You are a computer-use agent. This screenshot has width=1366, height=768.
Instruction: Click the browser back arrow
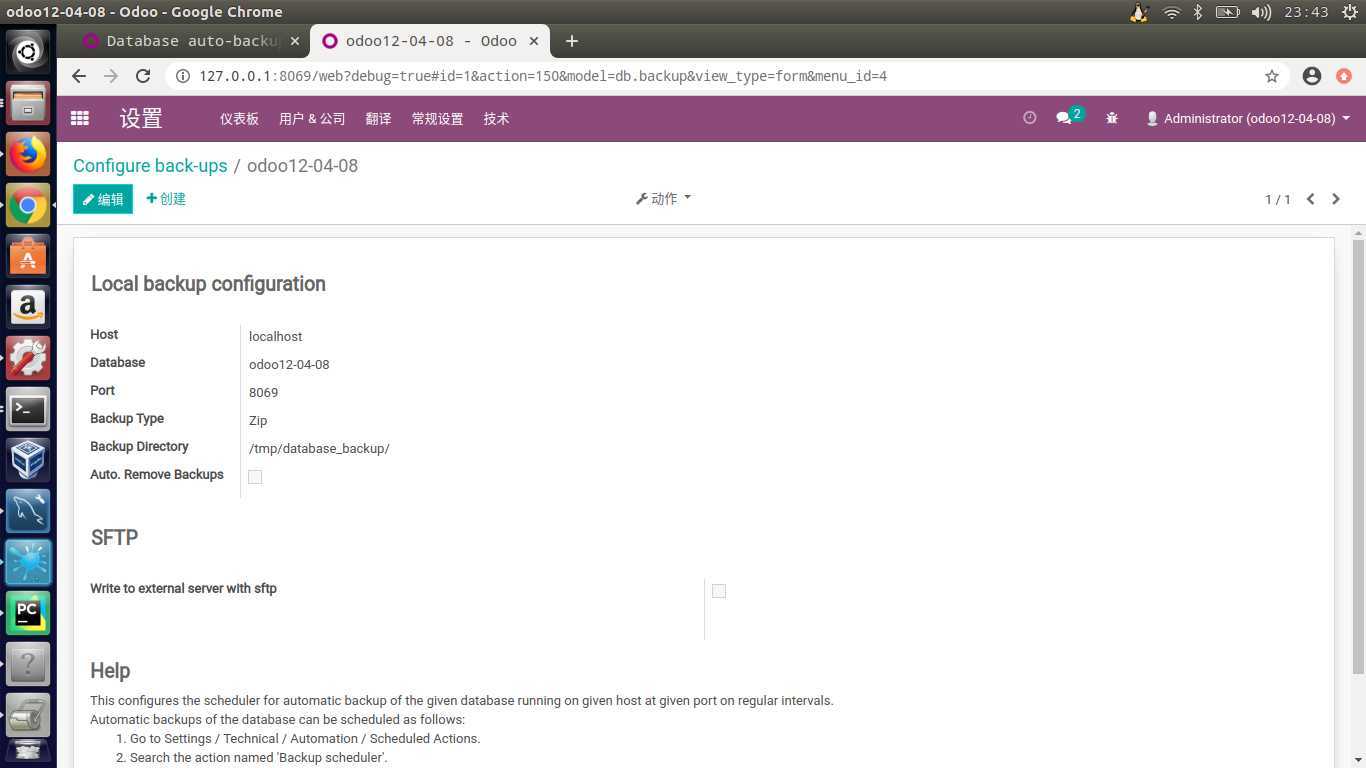click(79, 76)
